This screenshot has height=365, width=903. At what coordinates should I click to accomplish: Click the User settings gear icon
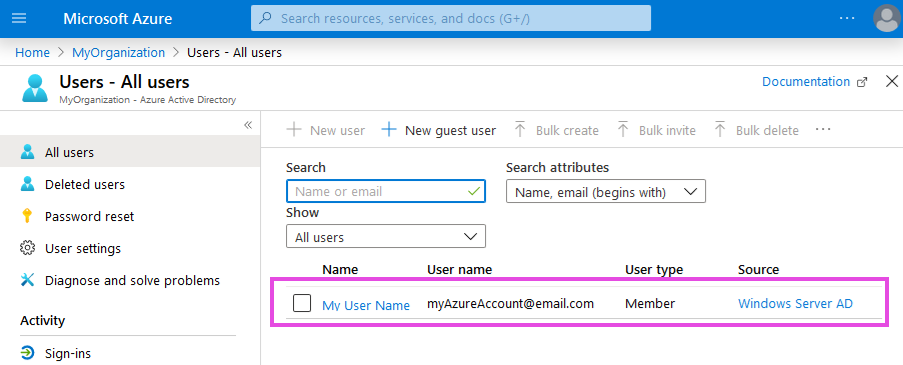(x=27, y=248)
